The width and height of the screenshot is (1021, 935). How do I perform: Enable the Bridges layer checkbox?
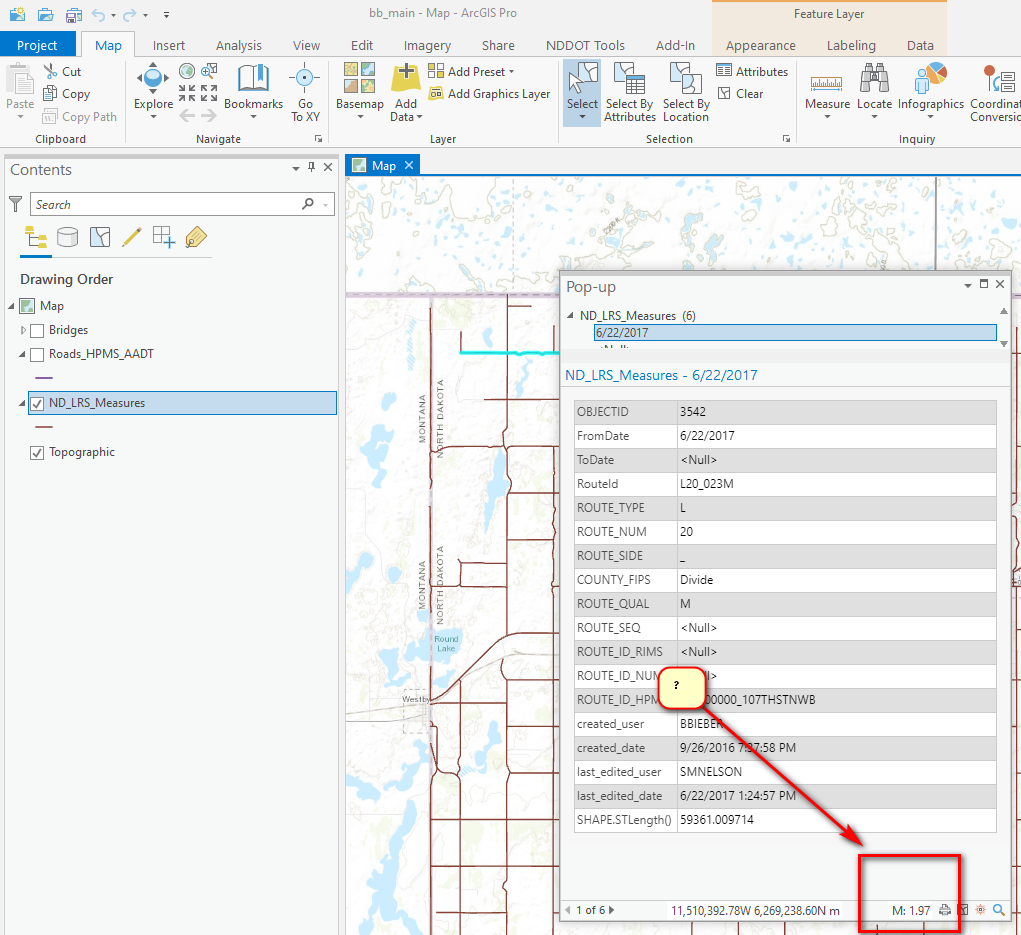click(36, 331)
